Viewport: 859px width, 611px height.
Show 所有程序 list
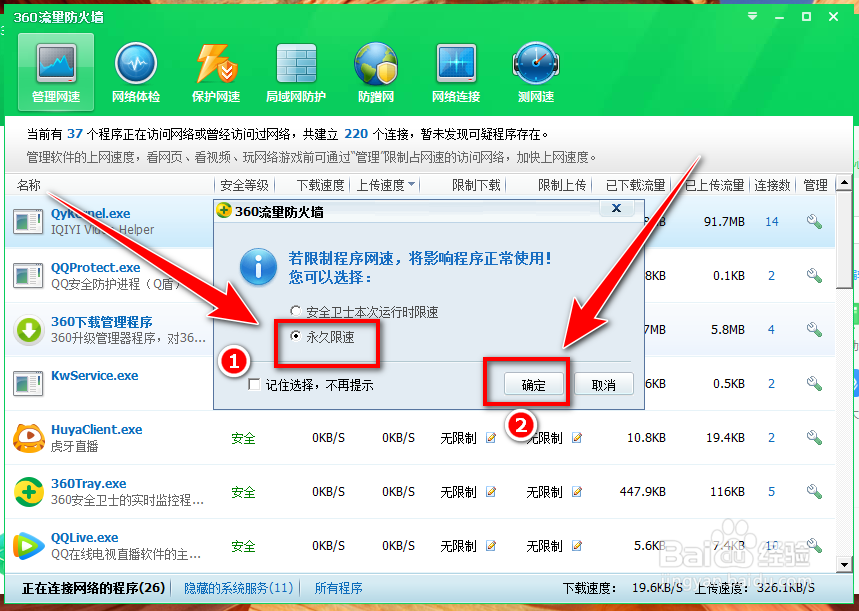coord(339,589)
